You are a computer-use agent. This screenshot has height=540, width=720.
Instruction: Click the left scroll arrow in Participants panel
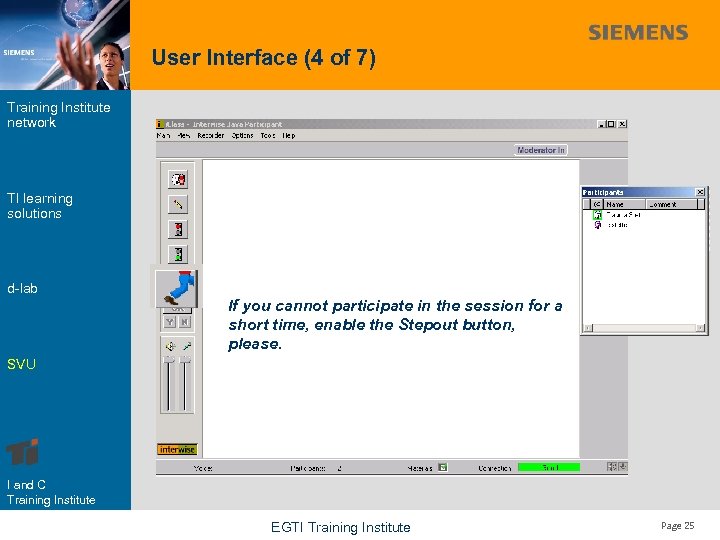pyautogui.click(x=588, y=328)
